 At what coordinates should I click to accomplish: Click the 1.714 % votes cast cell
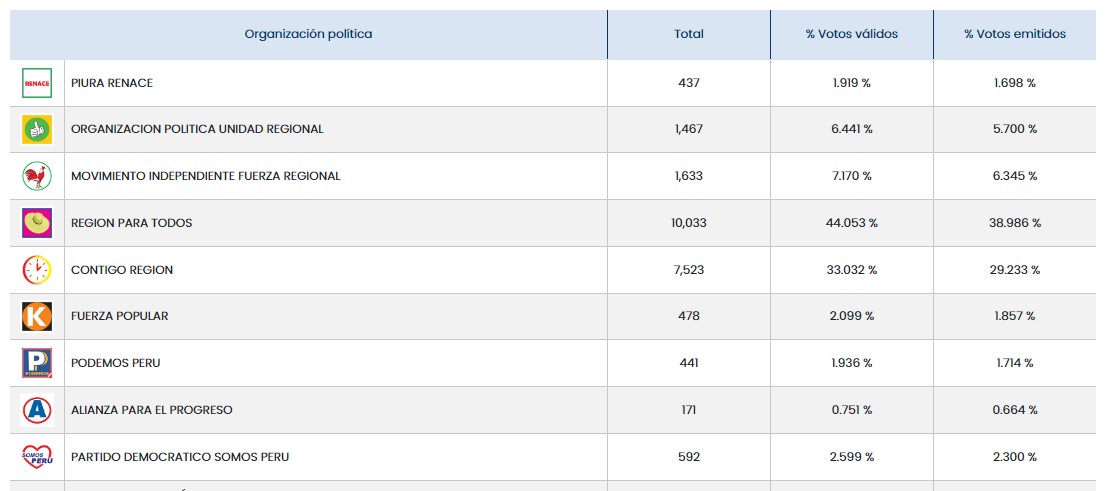1015,363
